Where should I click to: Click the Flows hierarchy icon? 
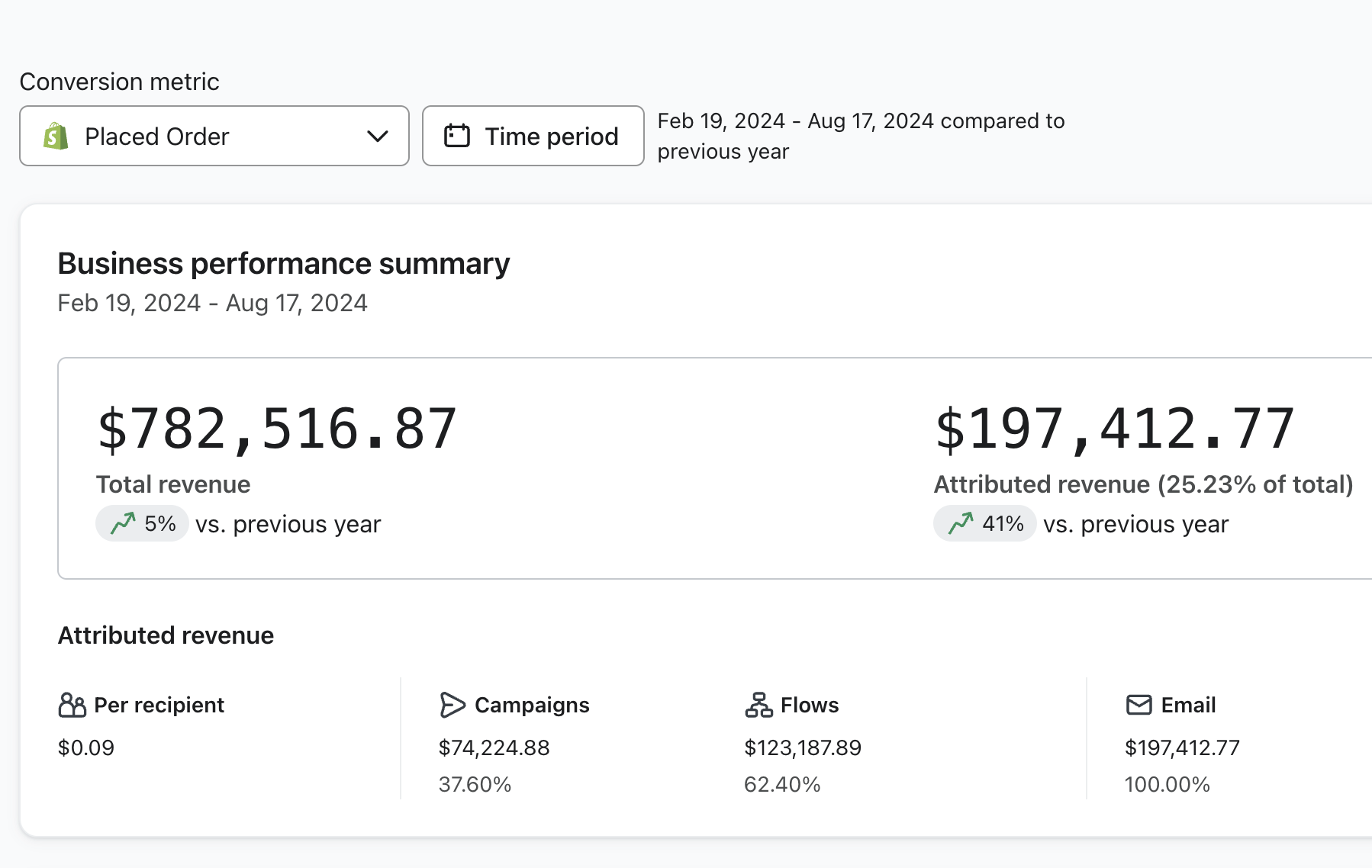pyautogui.click(x=758, y=705)
